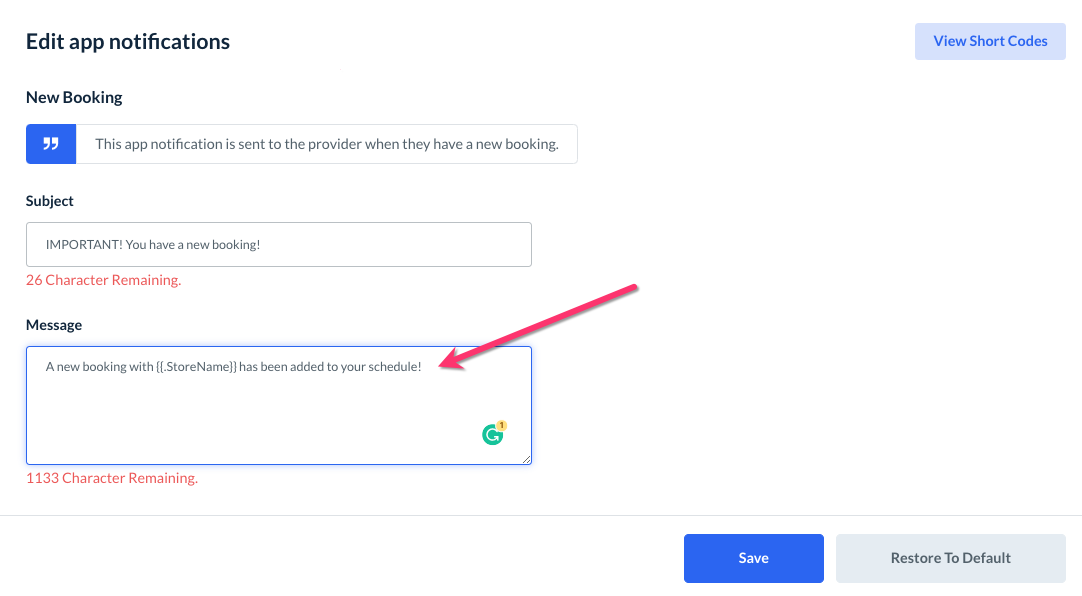This screenshot has width=1082, height=596.
Task: Click the yellow Grammarly suggestion count badge
Action: coord(501,426)
